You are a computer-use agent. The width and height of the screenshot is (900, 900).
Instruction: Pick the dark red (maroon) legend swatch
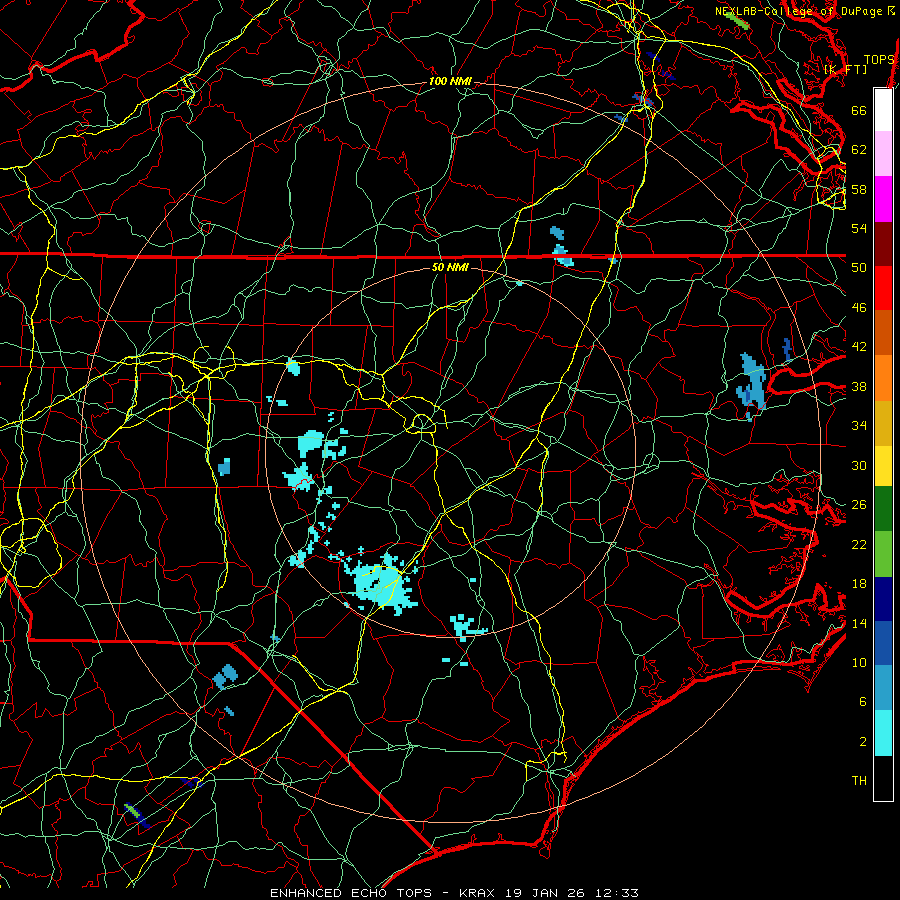pos(883,244)
